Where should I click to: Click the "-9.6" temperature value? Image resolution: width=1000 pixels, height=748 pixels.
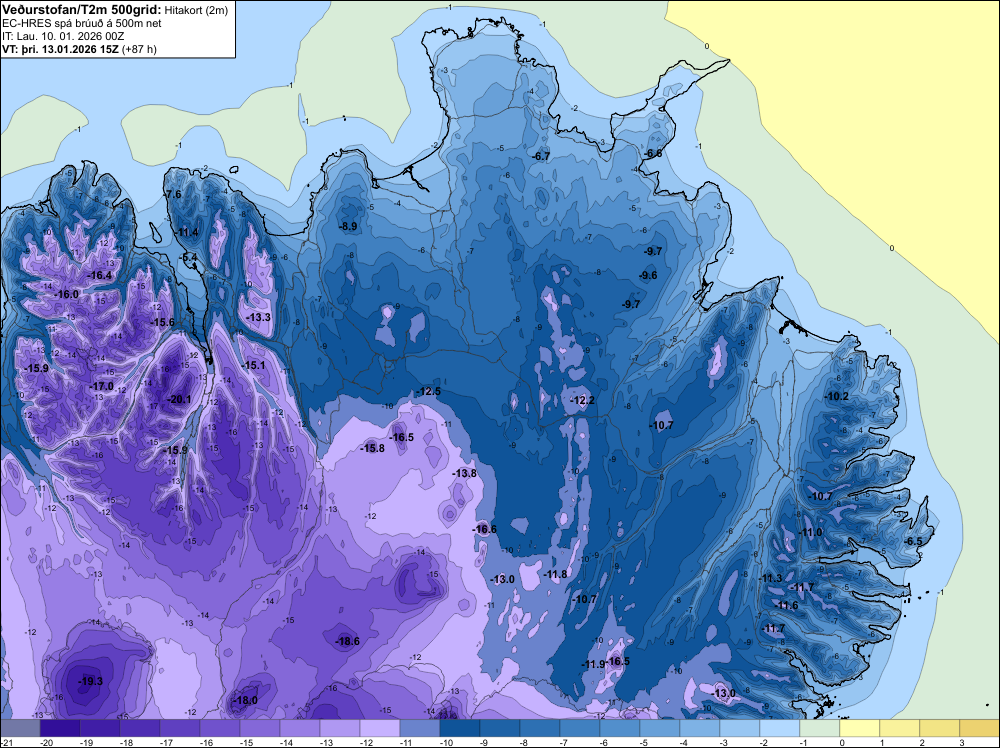(x=648, y=275)
